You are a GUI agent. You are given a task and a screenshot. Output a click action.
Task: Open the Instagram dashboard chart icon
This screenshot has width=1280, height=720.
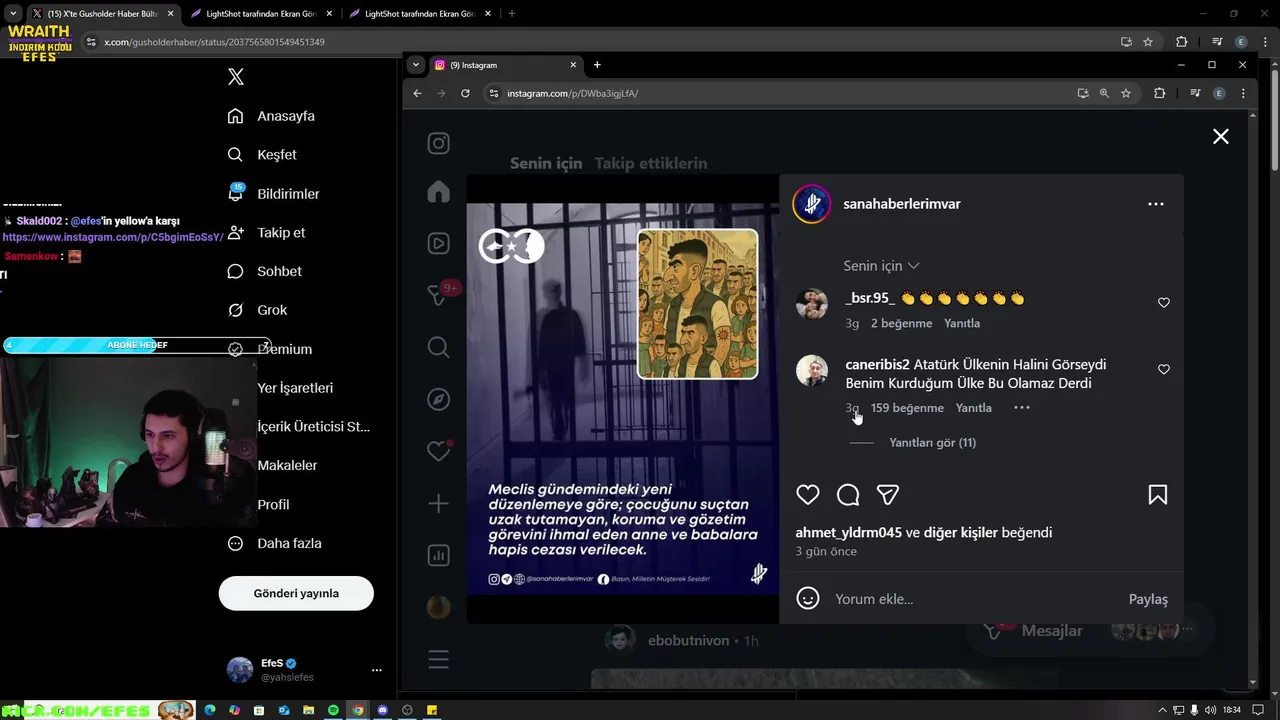point(439,555)
